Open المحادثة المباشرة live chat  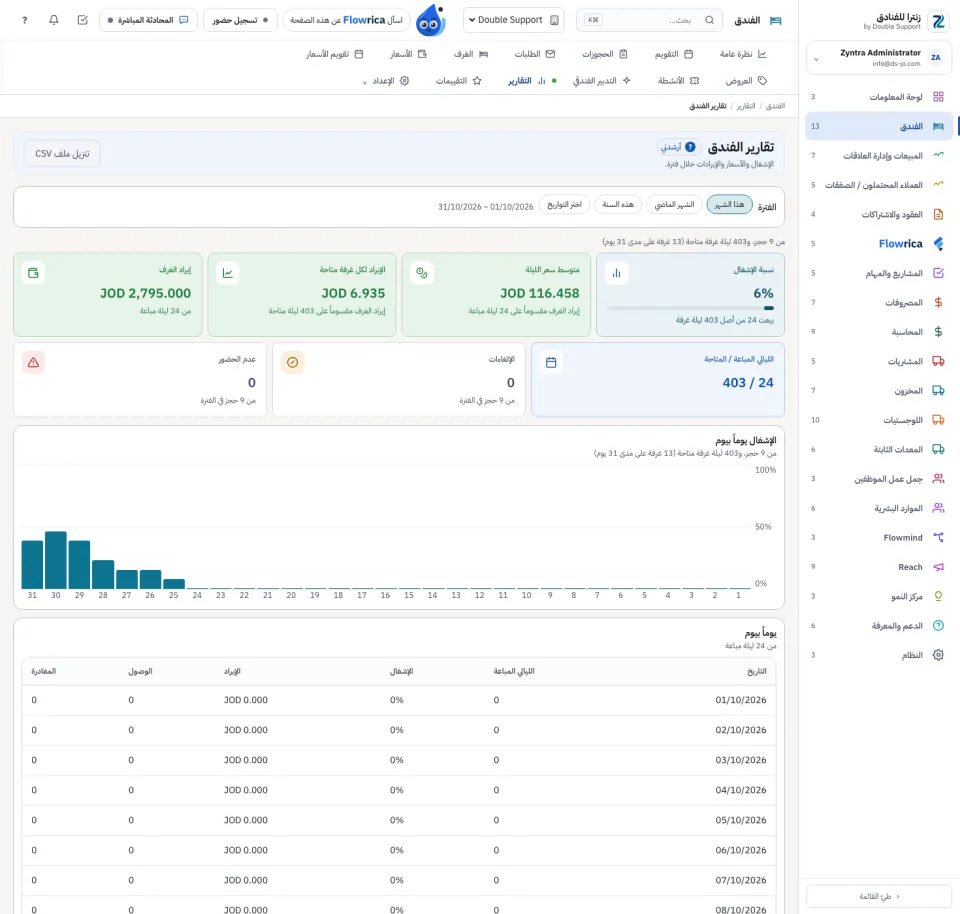tap(148, 20)
